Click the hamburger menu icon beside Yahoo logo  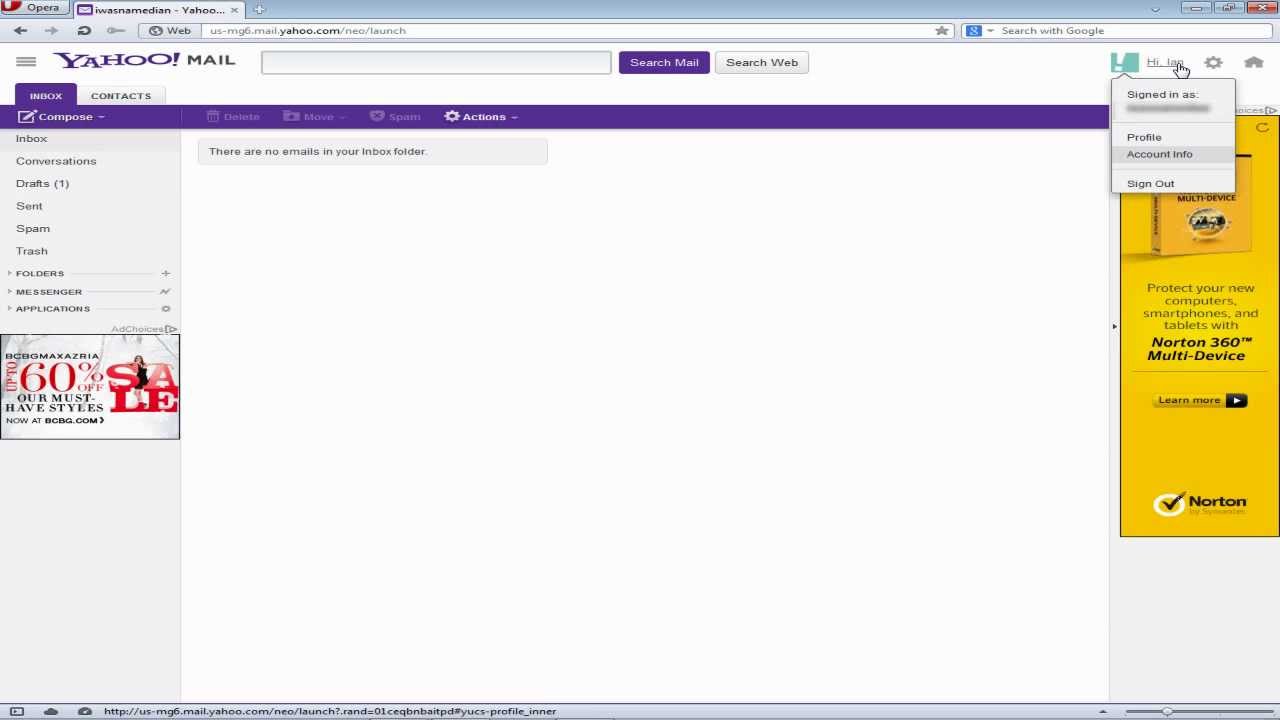(26, 62)
